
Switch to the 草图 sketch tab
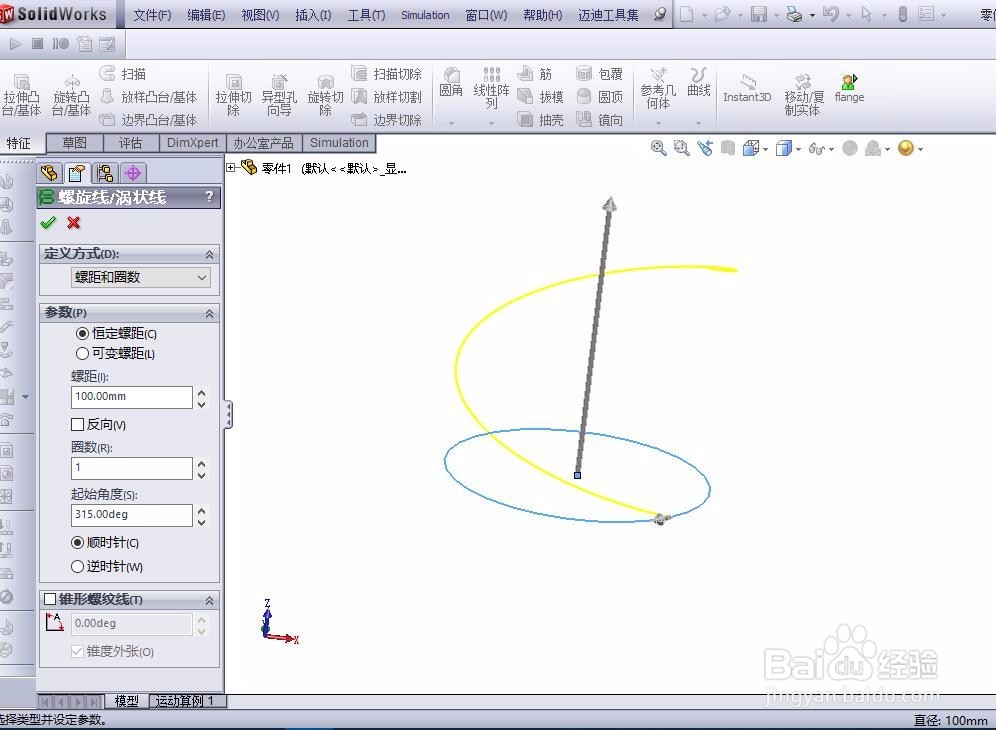coord(73,142)
